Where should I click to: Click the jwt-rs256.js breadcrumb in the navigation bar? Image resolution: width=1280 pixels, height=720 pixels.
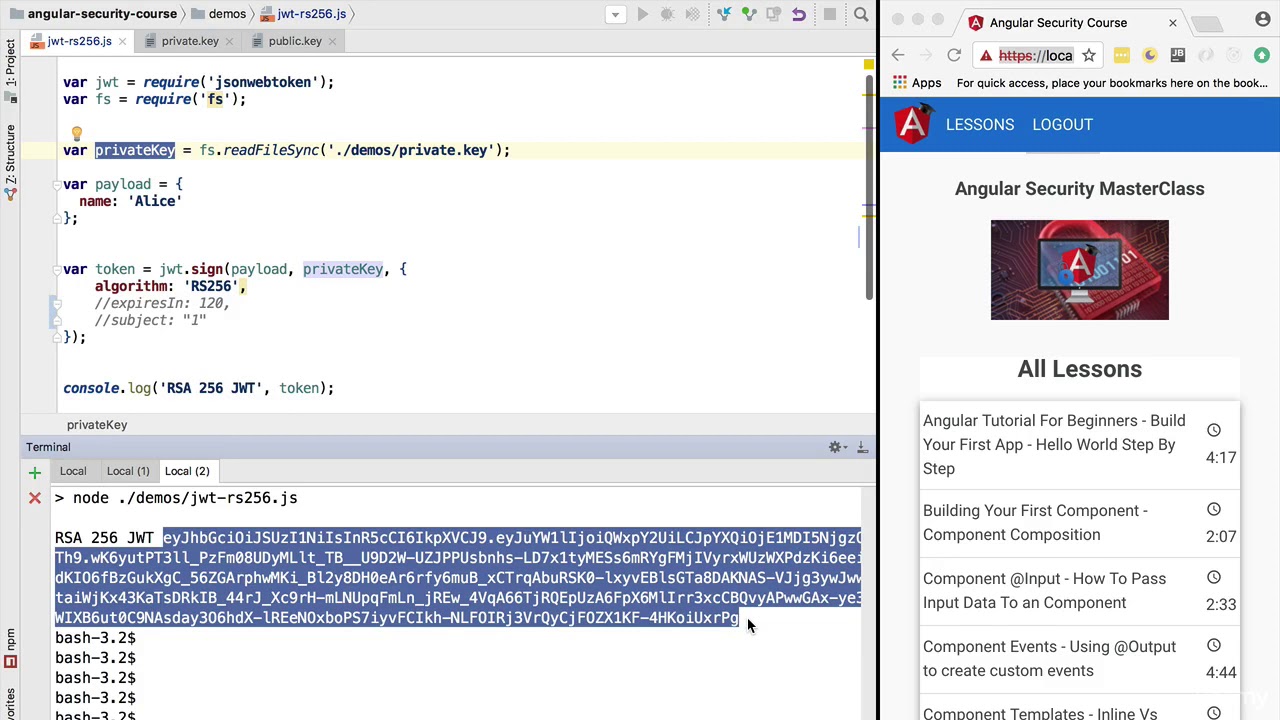pos(303,14)
